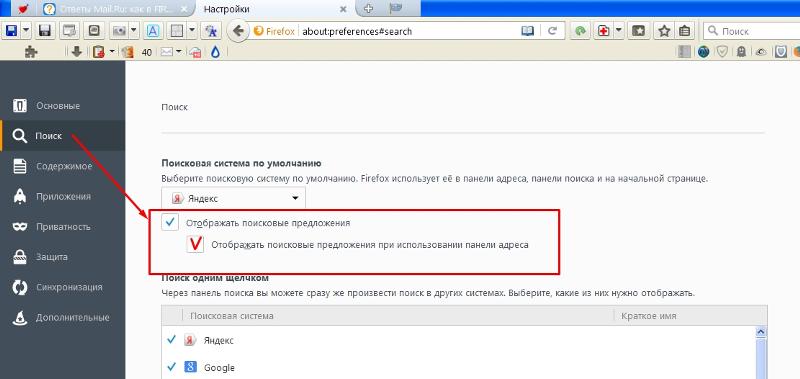Click the camera screenshot toolbar icon
This screenshot has height=379, width=800.
[119, 31]
